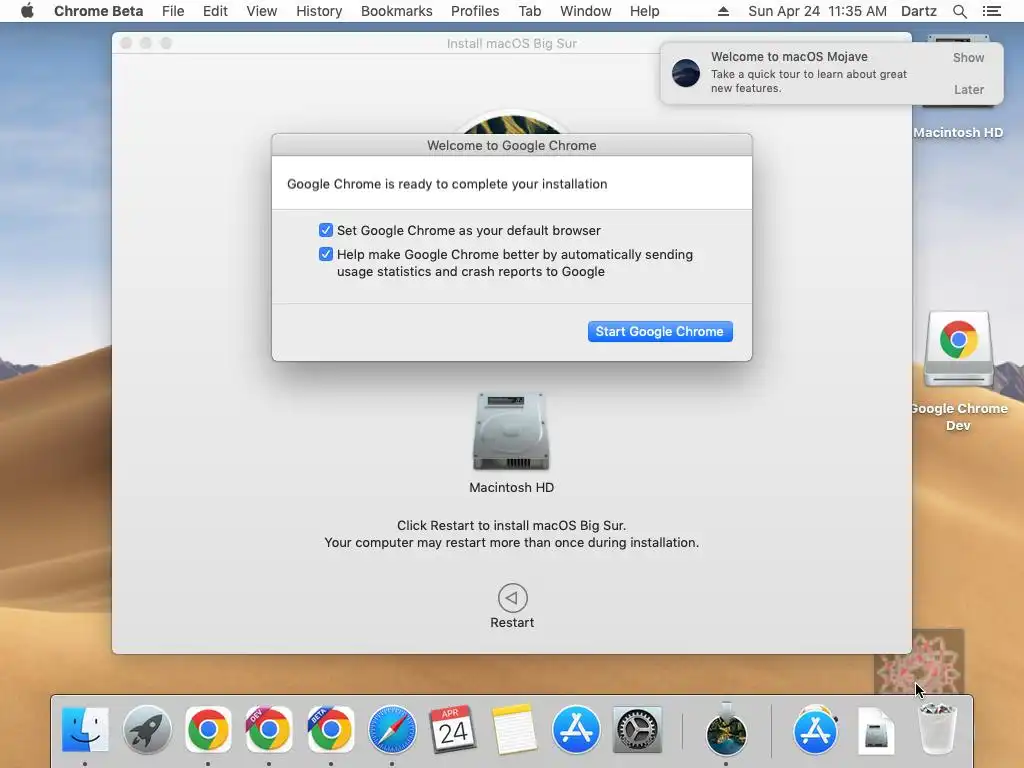
Task: Click the Restart arrow icon in installer
Action: (x=512, y=598)
